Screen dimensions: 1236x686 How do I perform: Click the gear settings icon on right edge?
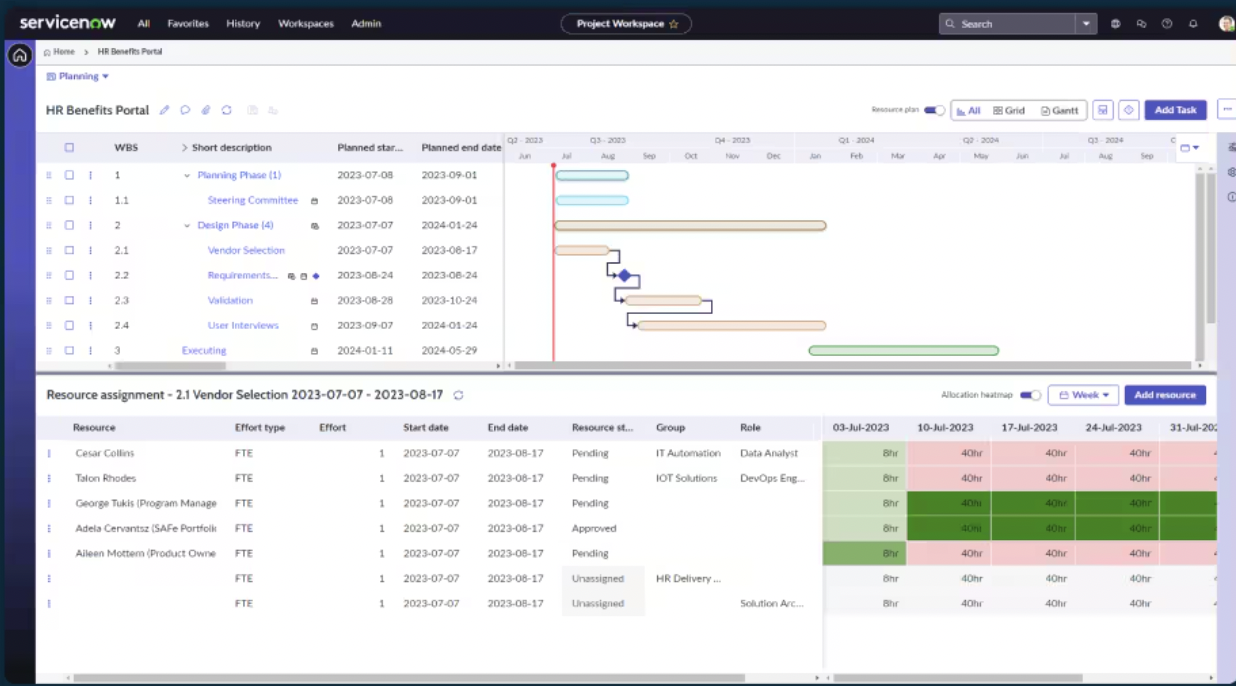pyautogui.click(x=1231, y=172)
